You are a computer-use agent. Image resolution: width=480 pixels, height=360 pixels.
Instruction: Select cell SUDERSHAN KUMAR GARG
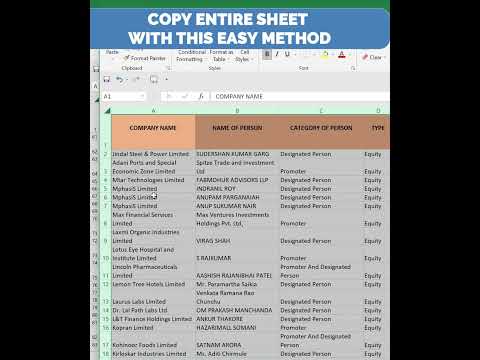pyautogui.click(x=237, y=154)
